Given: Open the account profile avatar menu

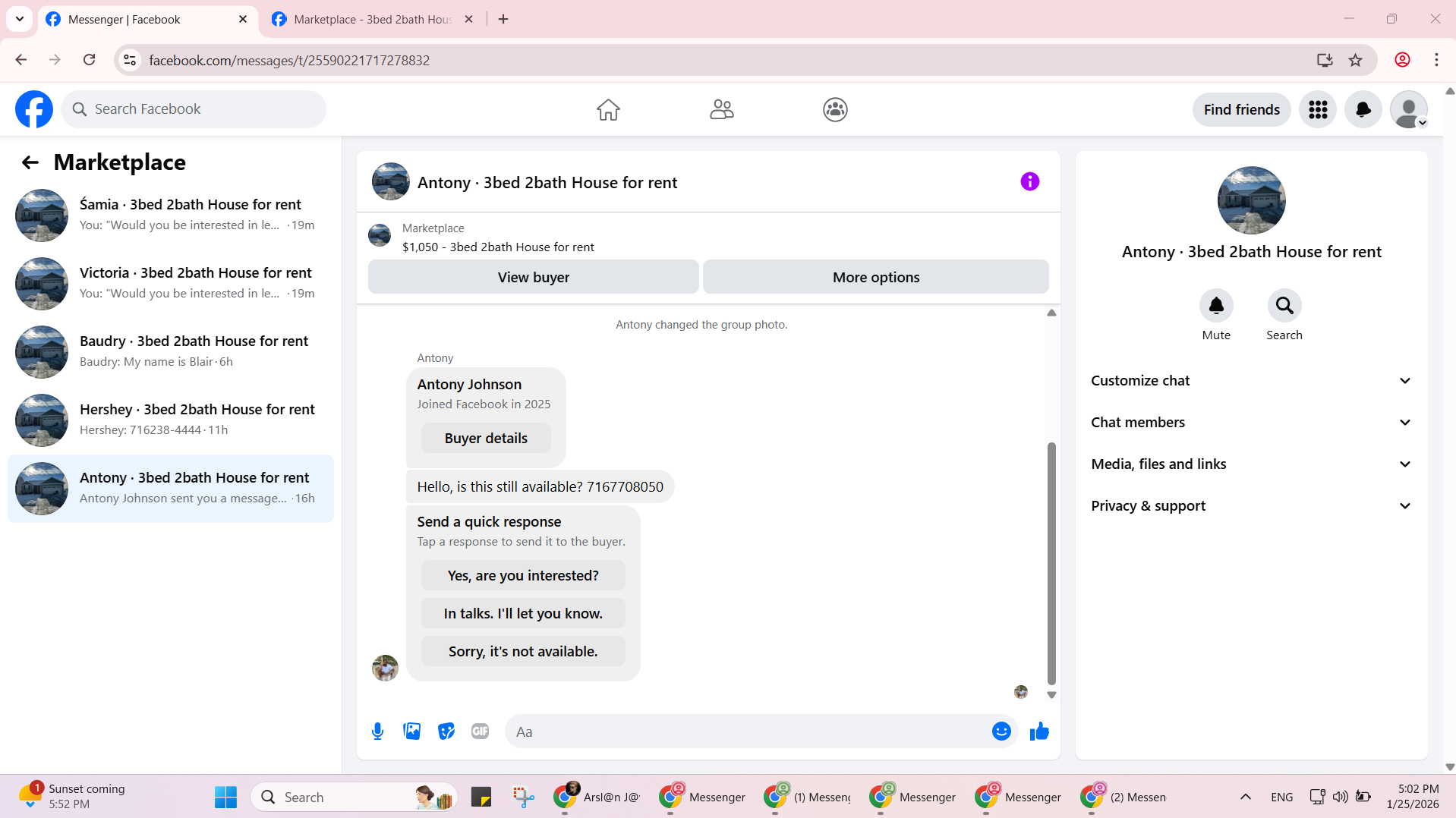Looking at the screenshot, I should [x=1409, y=109].
